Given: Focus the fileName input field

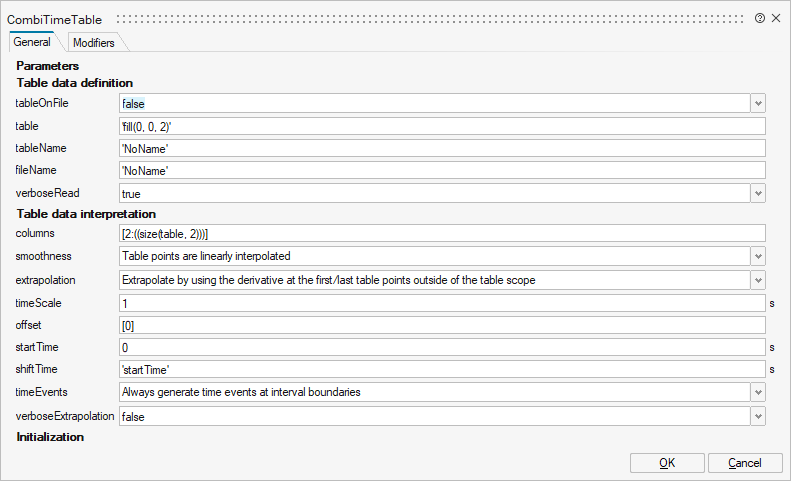Looking at the screenshot, I should 442,171.
